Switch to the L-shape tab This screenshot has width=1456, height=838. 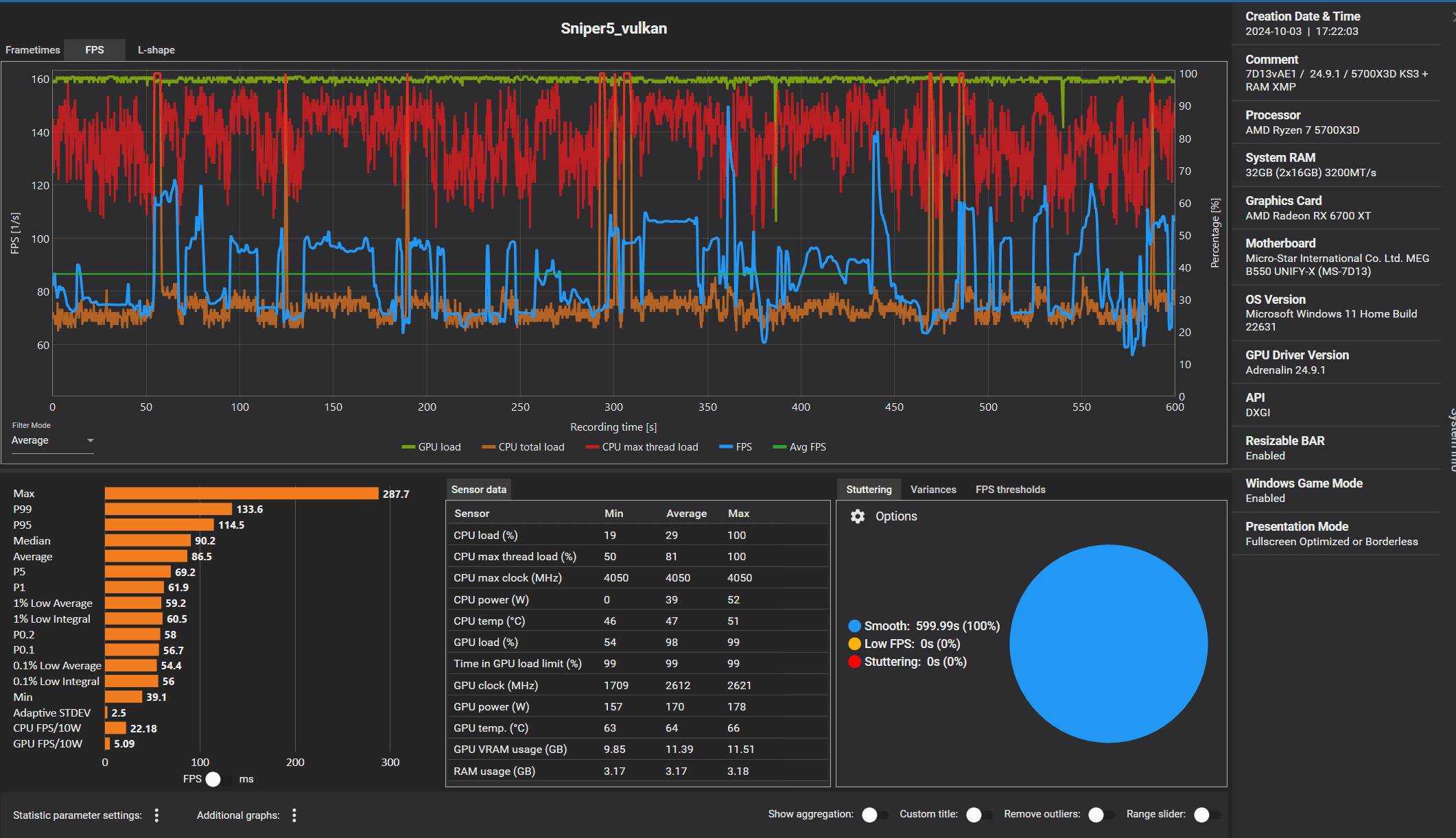point(156,50)
